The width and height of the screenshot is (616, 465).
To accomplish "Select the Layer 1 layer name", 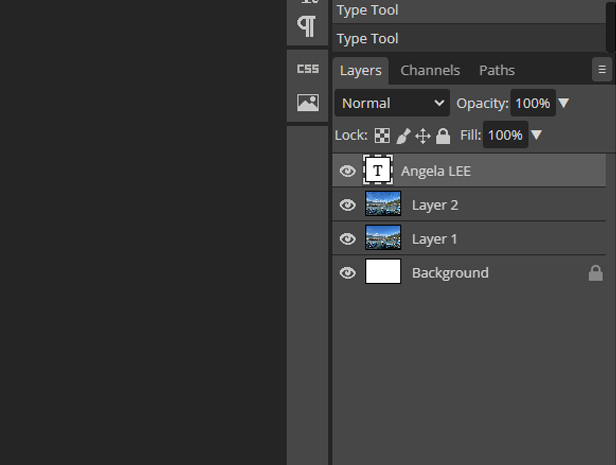I will click(x=435, y=239).
